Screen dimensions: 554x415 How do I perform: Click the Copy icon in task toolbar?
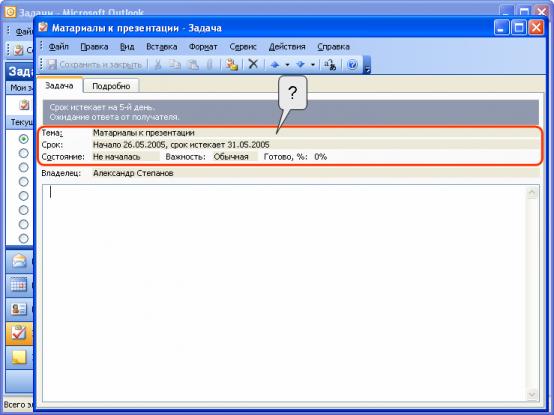tap(175, 64)
